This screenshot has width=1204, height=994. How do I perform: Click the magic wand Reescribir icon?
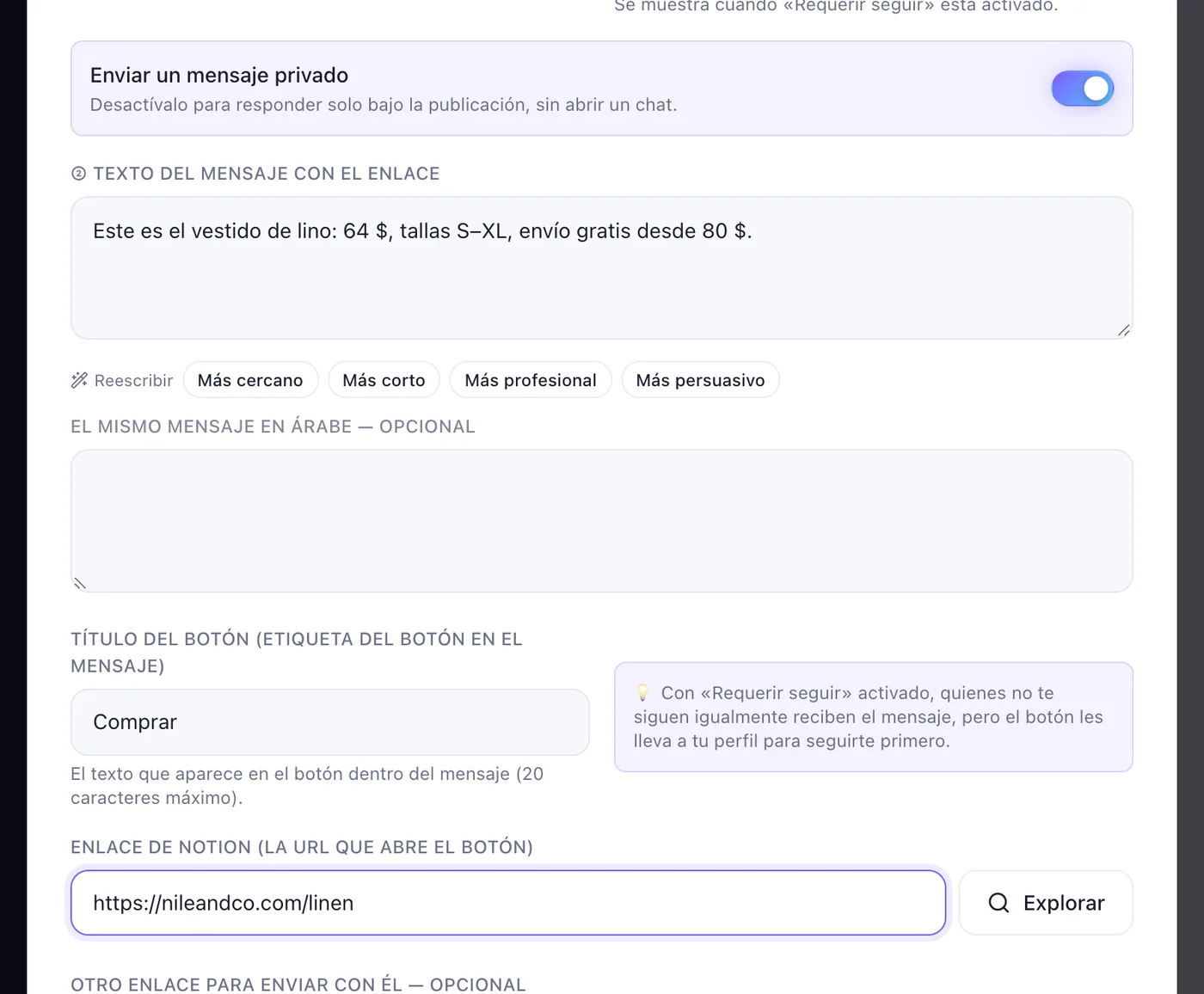point(79,380)
